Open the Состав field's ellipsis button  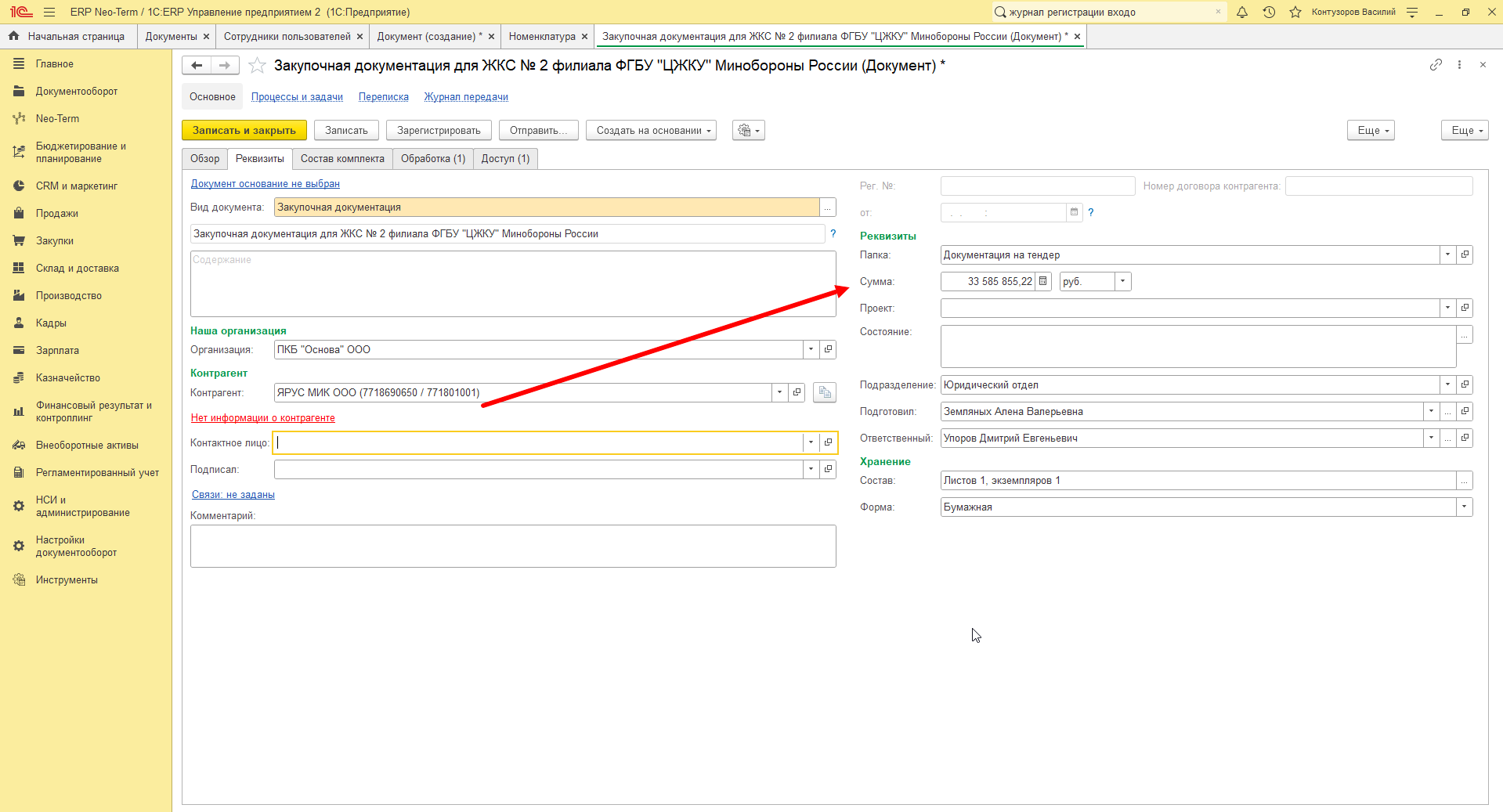click(x=1464, y=480)
